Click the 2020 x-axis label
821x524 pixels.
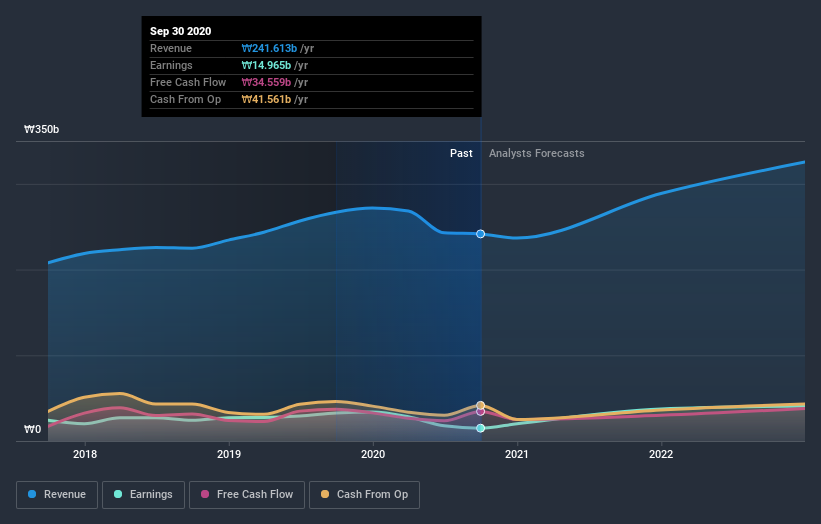click(x=373, y=454)
